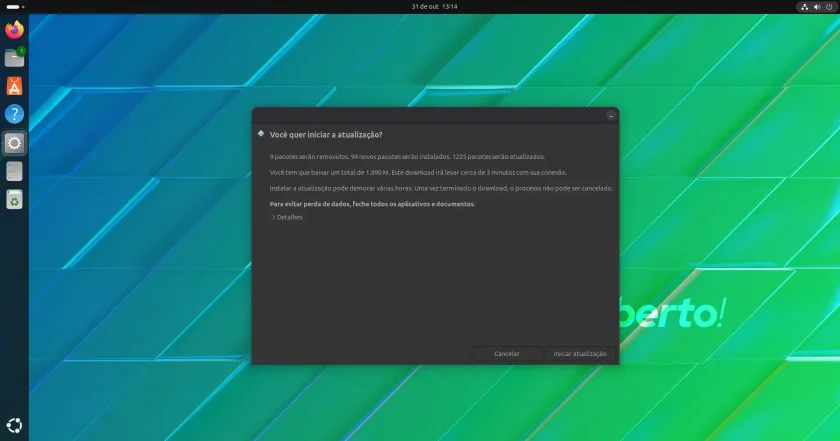This screenshot has width=840, height=441.
Task: Click the volume speaker icon
Action: pyautogui.click(x=817, y=7)
